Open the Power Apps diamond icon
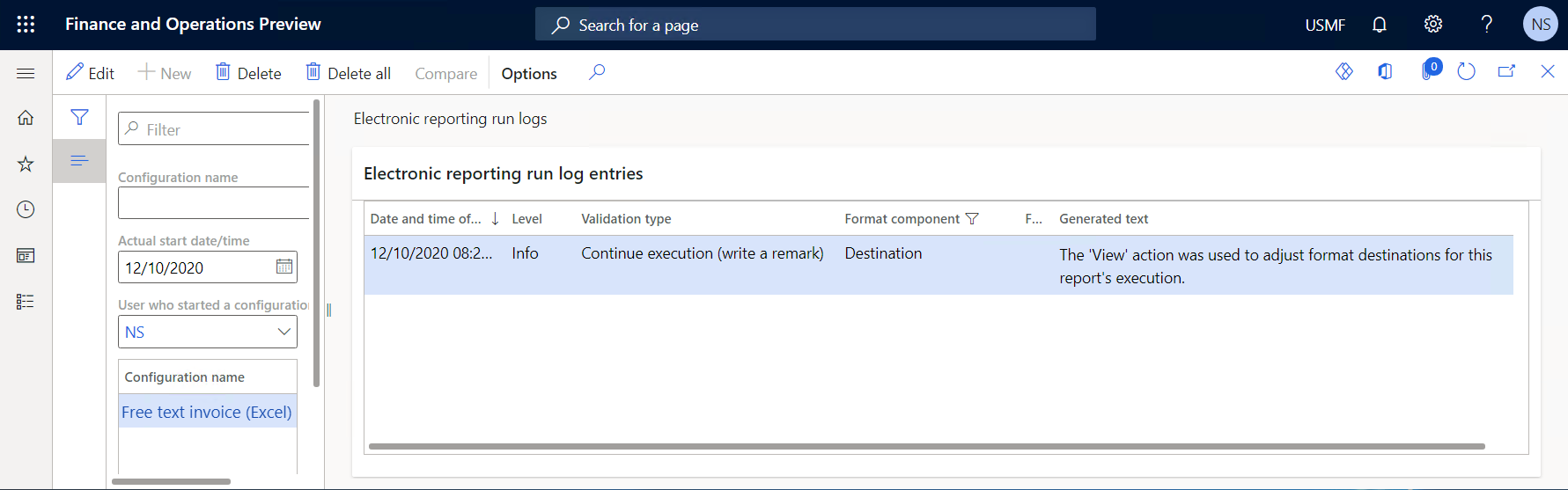The width and height of the screenshot is (1568, 490). 1344,72
